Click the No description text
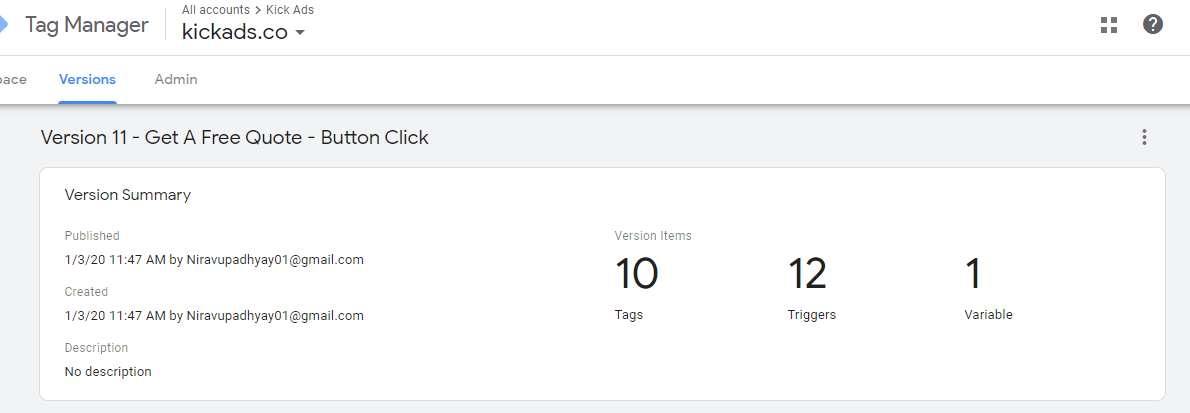This screenshot has width=1190, height=413. tap(108, 371)
